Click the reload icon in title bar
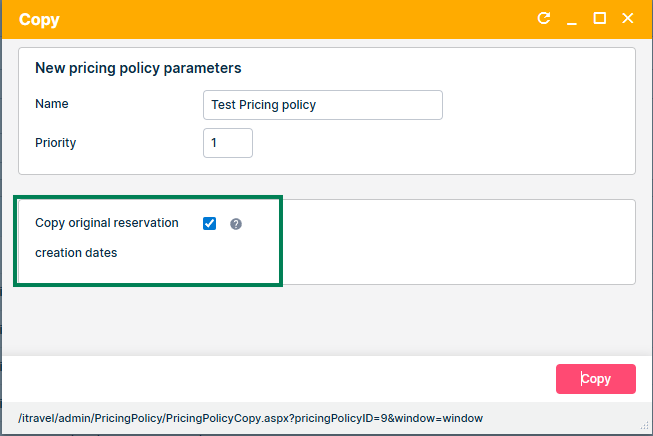 click(x=544, y=19)
